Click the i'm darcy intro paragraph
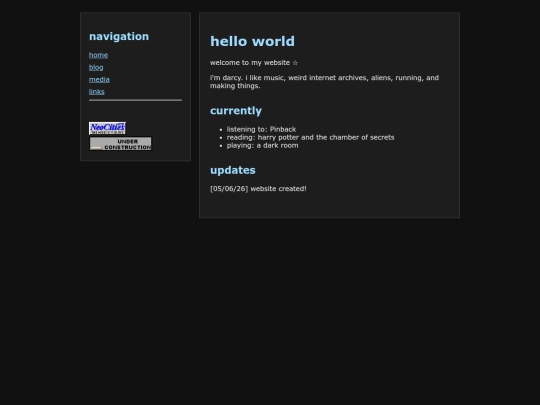Screen dimensions: 540x405 (324, 82)
